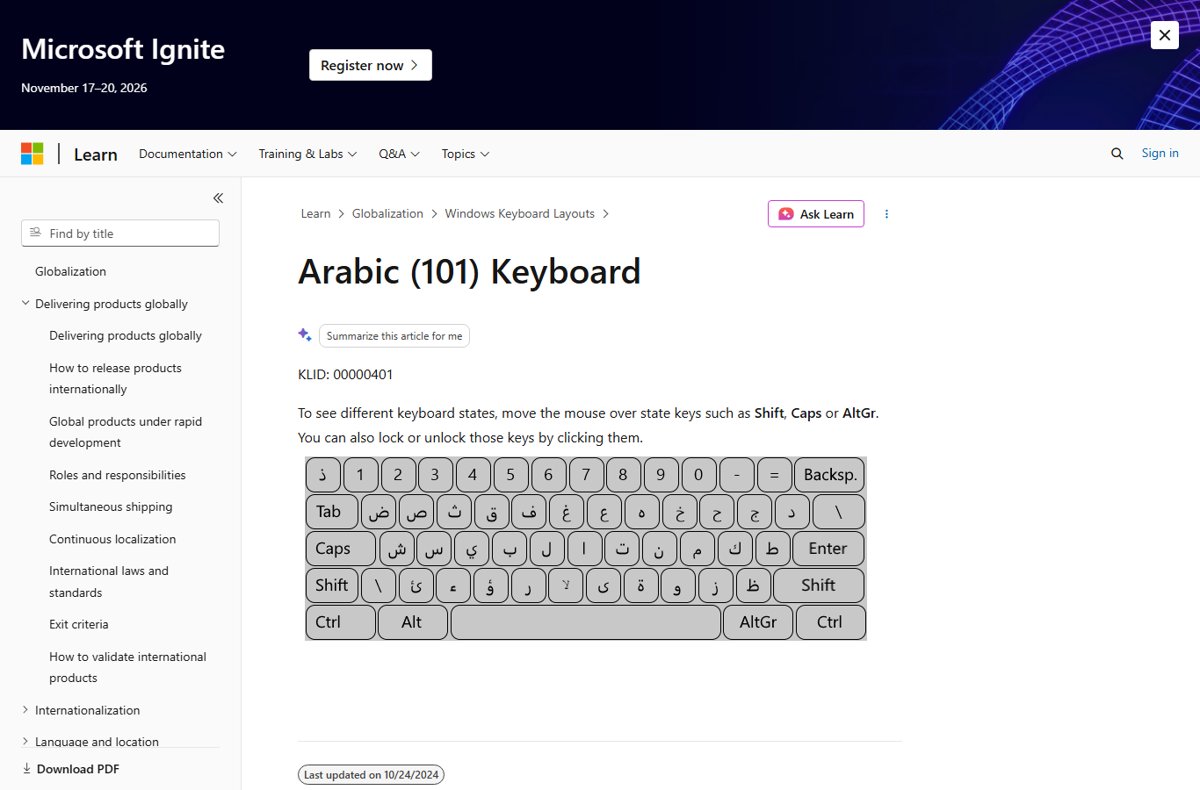Open the Training & Labs dropdown

click(308, 154)
